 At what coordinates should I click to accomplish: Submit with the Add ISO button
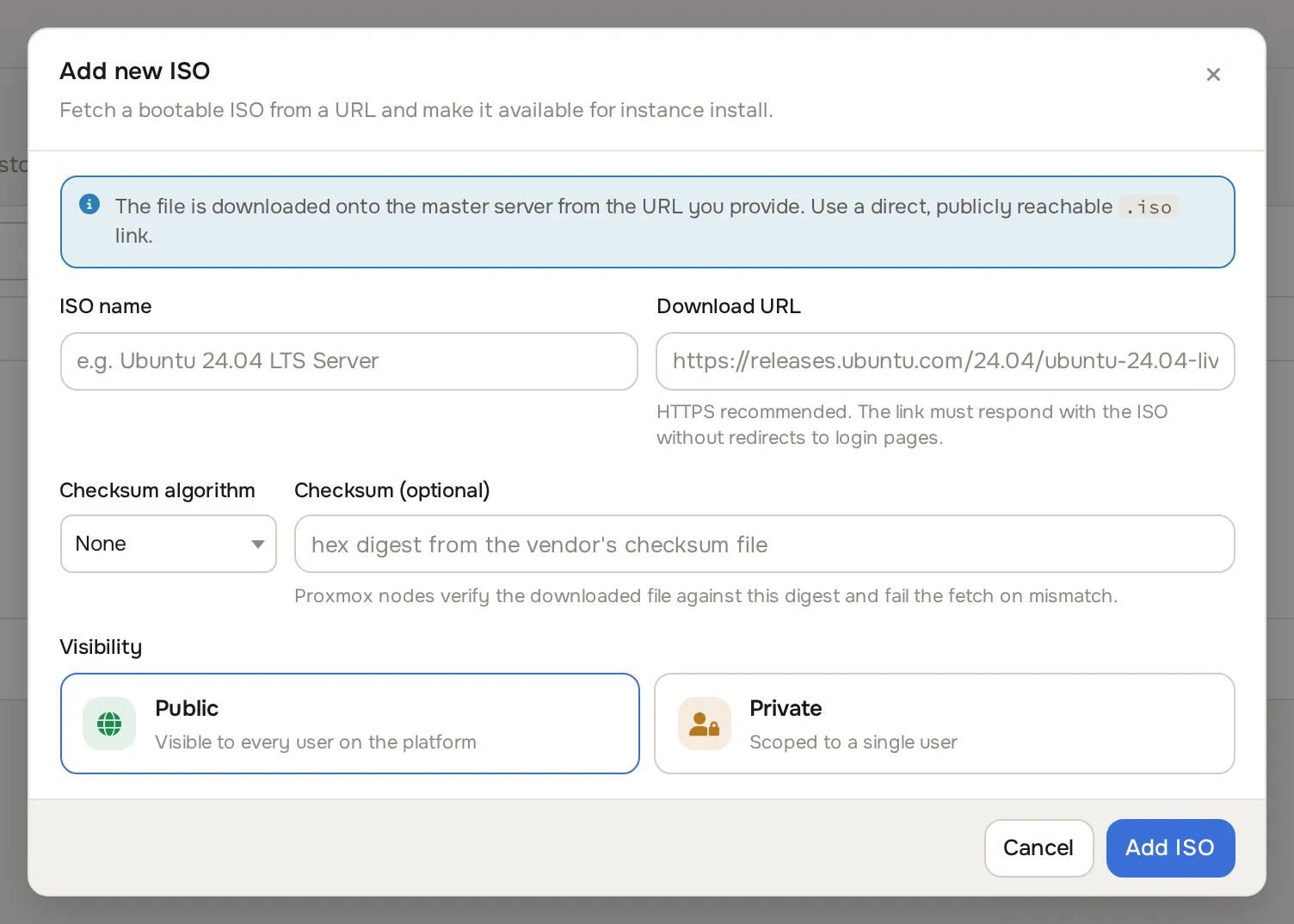(1170, 848)
